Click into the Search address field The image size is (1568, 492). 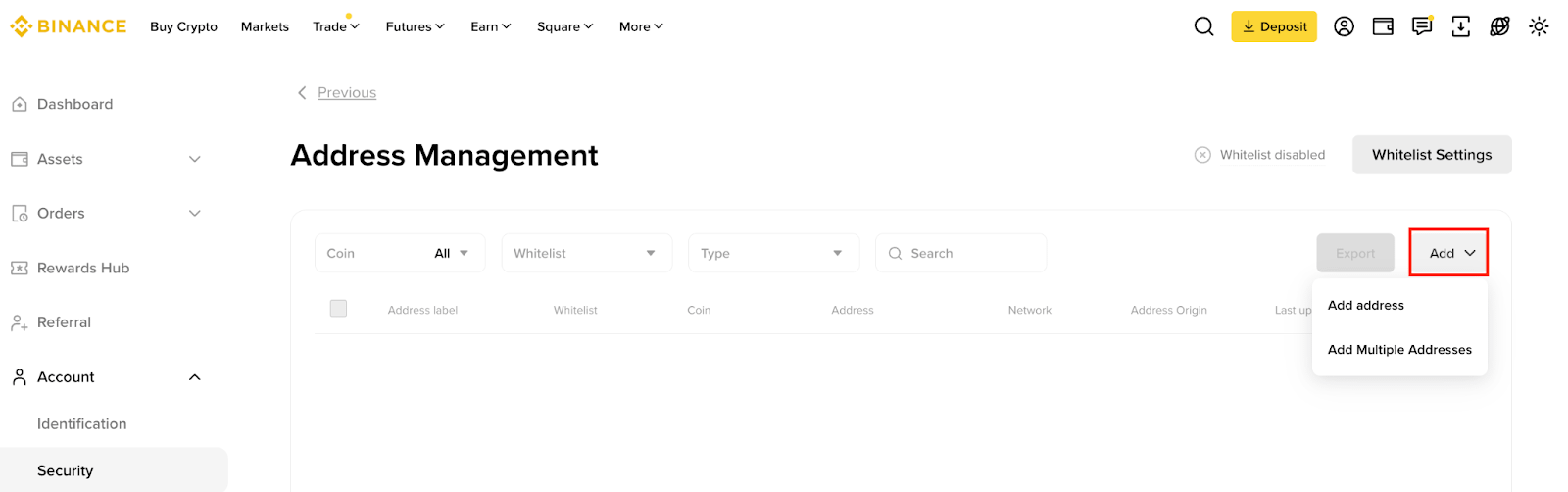point(960,253)
